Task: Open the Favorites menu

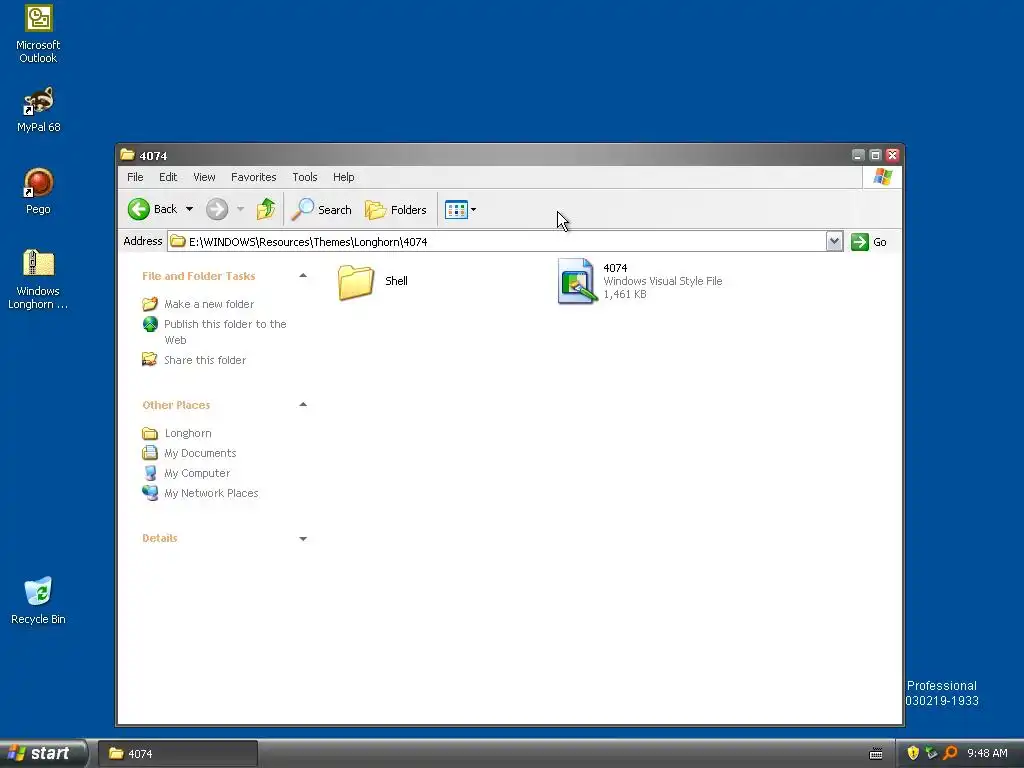Action: point(253,177)
